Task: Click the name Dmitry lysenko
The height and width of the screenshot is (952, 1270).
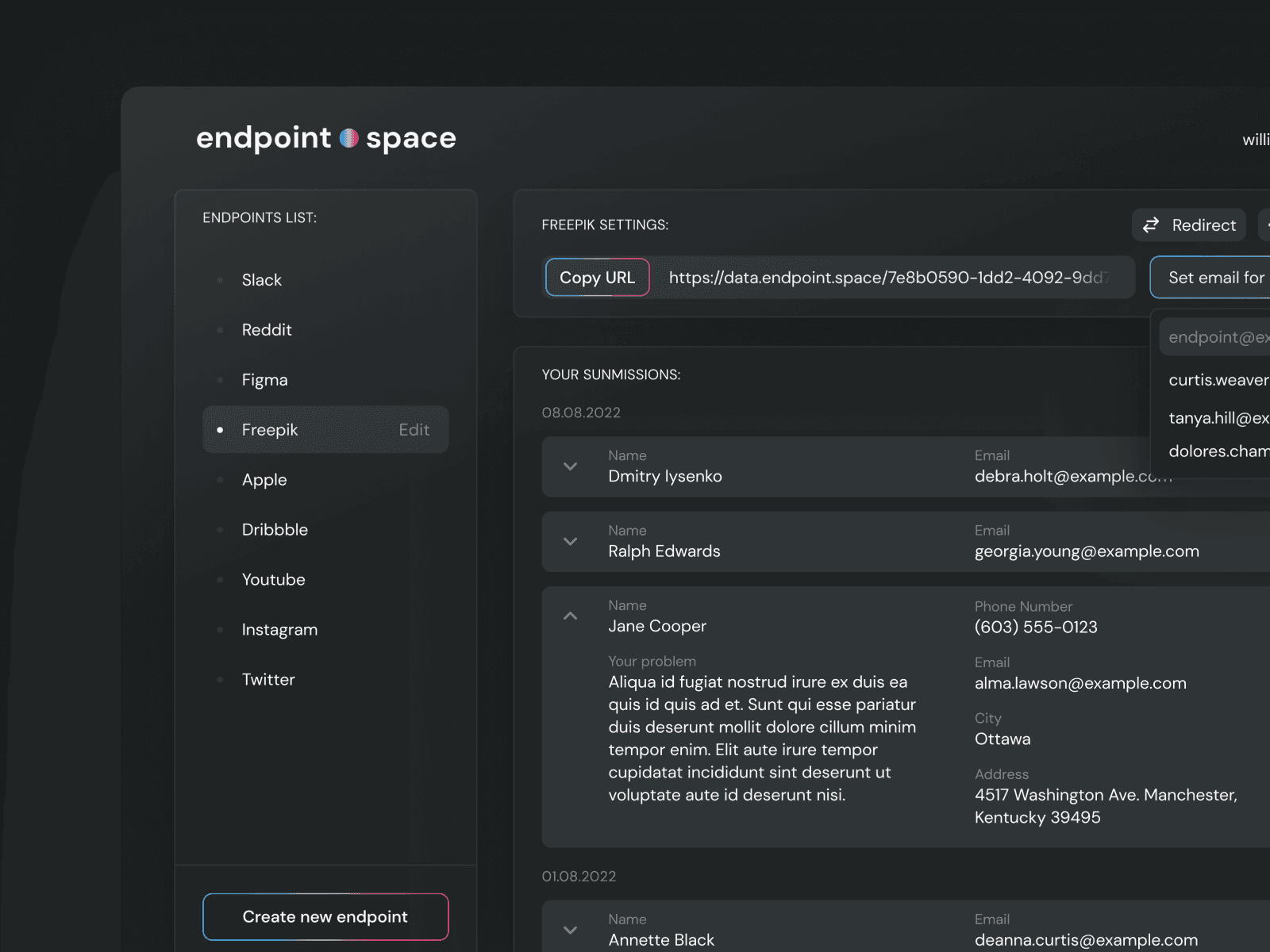Action: 665,477
